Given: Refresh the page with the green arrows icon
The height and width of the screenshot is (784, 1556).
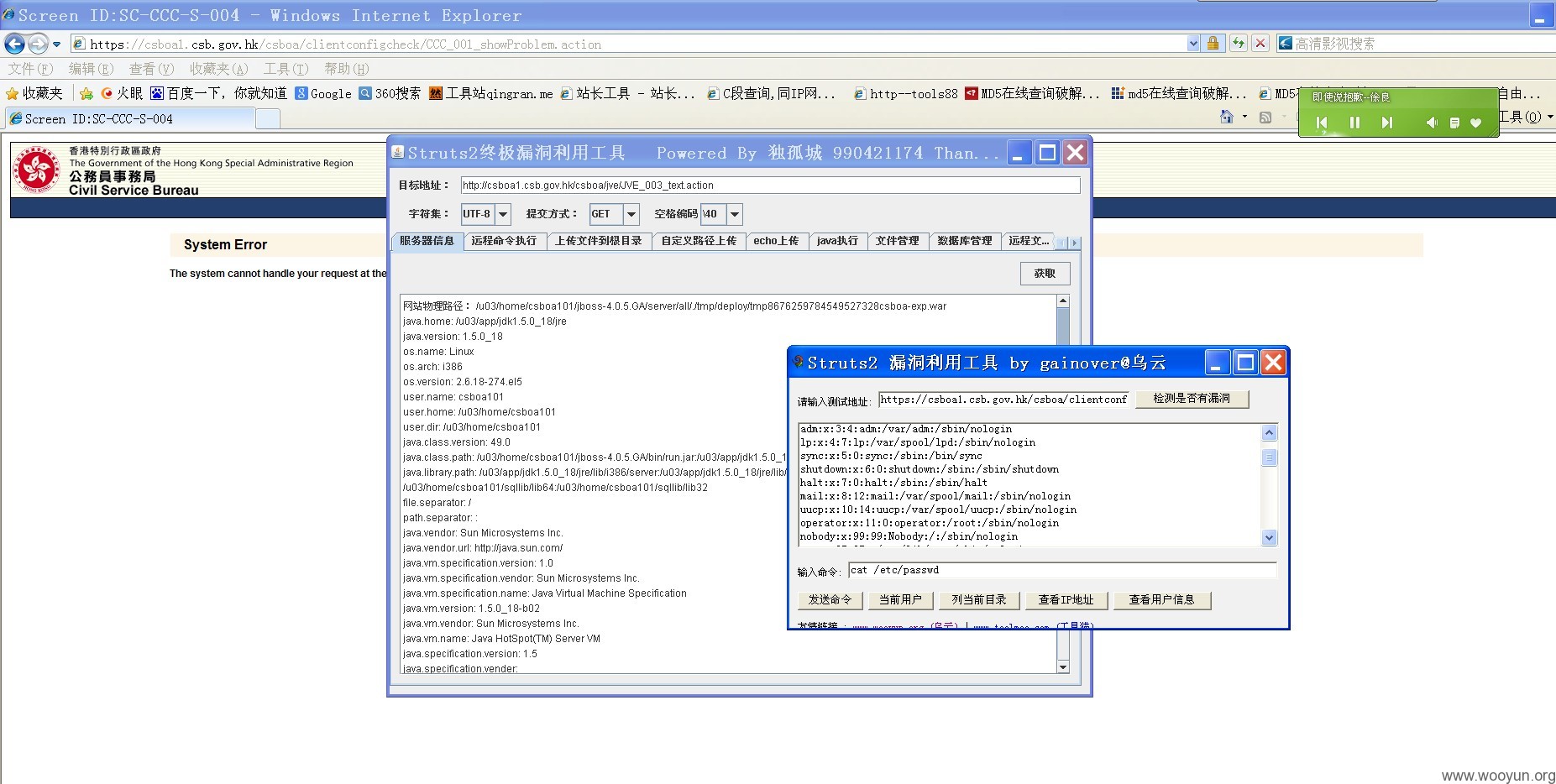Looking at the screenshot, I should 1239,44.
